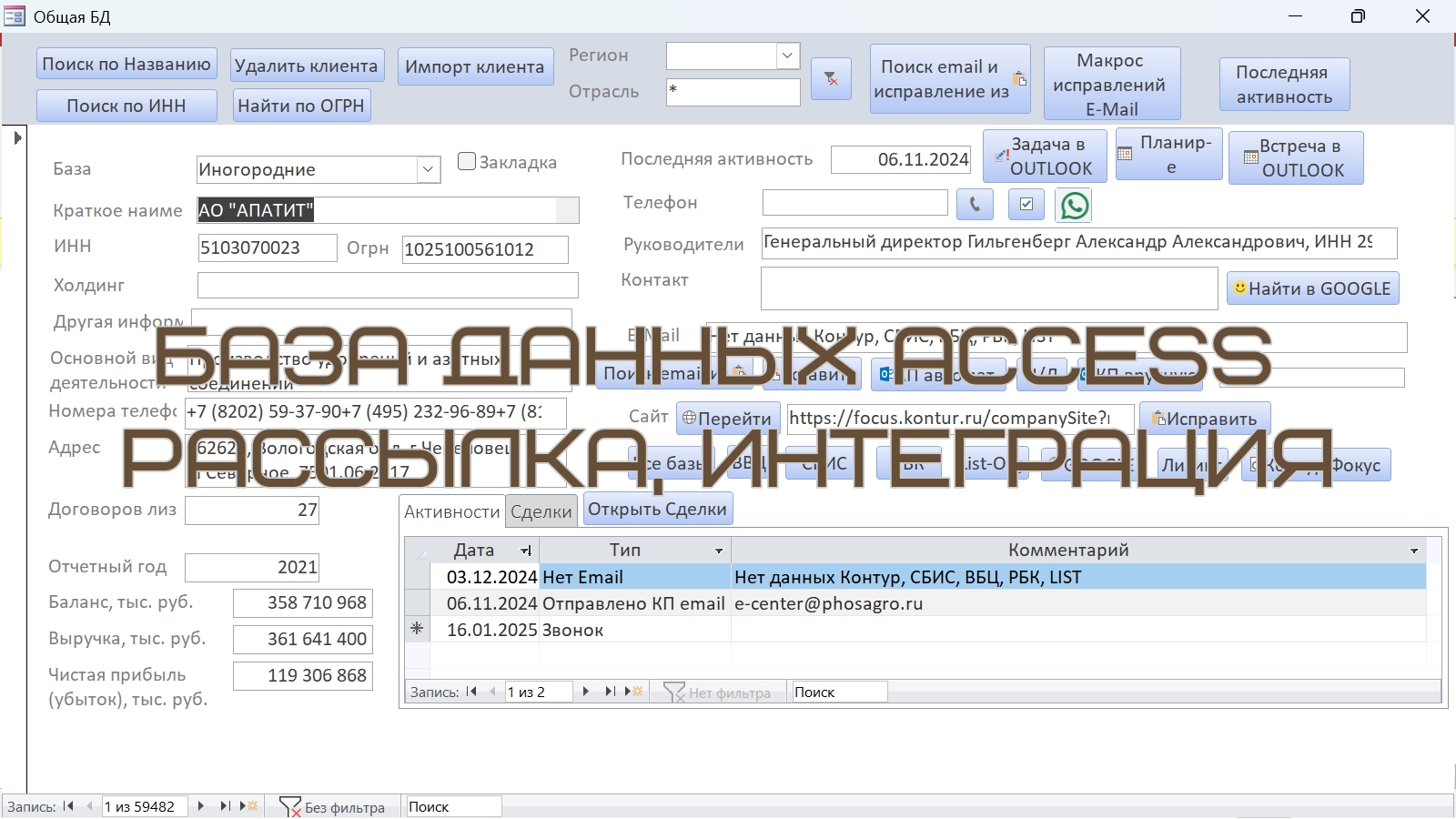Select the 03.12.2024 activity row selector
This screenshot has height=819, width=1456.
click(418, 577)
